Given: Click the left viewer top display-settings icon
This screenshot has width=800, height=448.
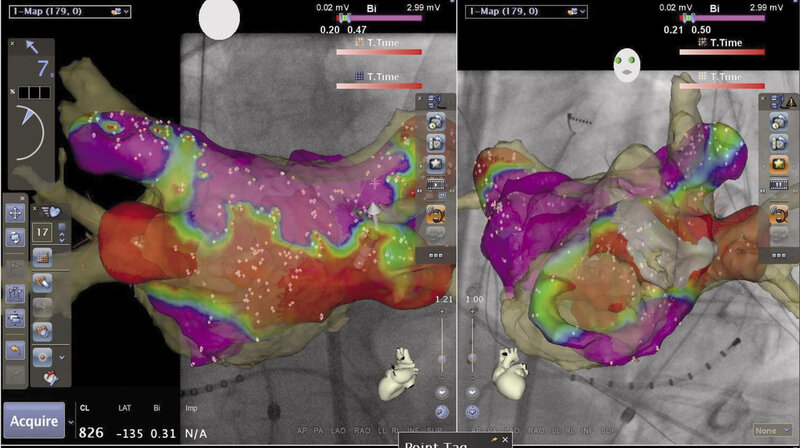Looking at the screenshot, I should click(435, 102).
